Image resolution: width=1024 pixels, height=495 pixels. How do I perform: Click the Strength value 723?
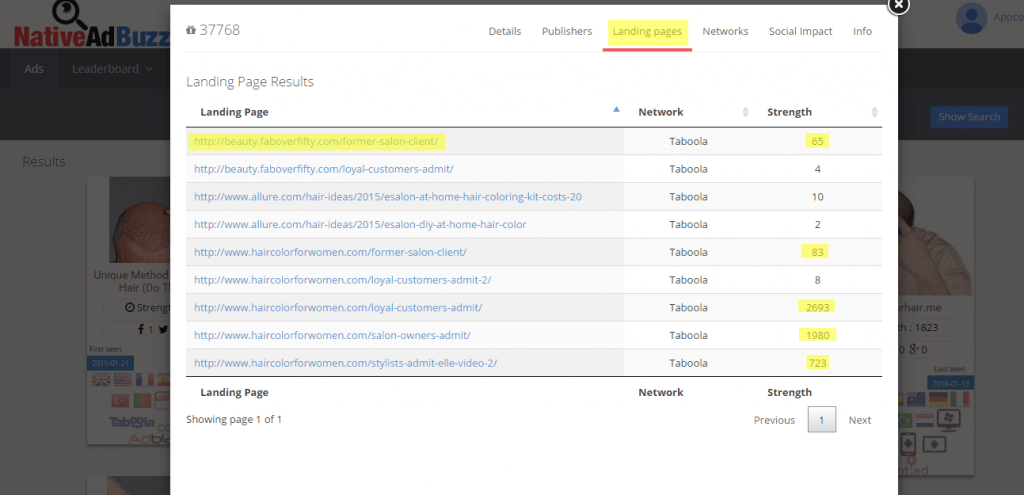[818, 363]
